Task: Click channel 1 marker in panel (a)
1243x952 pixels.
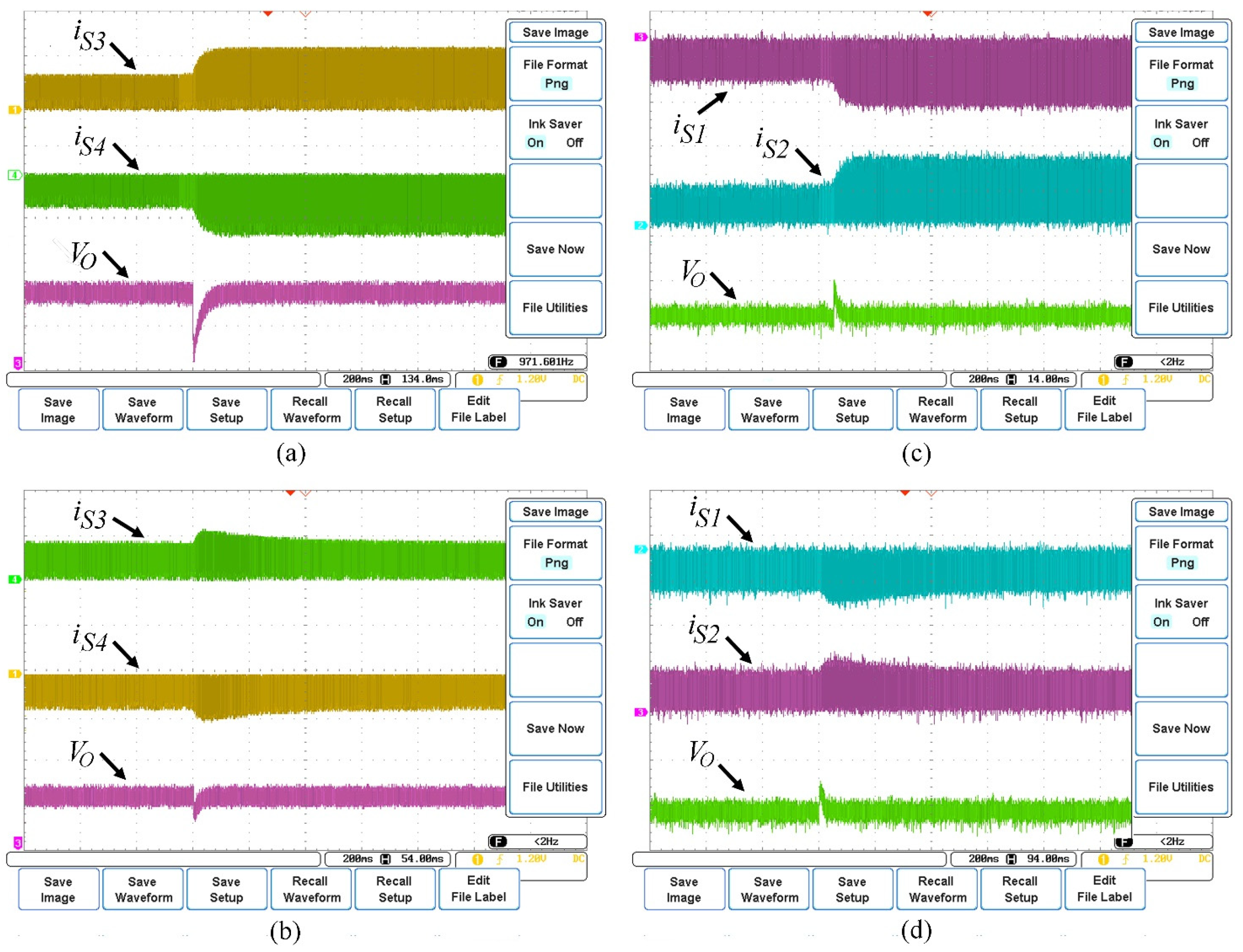Action: pos(15,110)
